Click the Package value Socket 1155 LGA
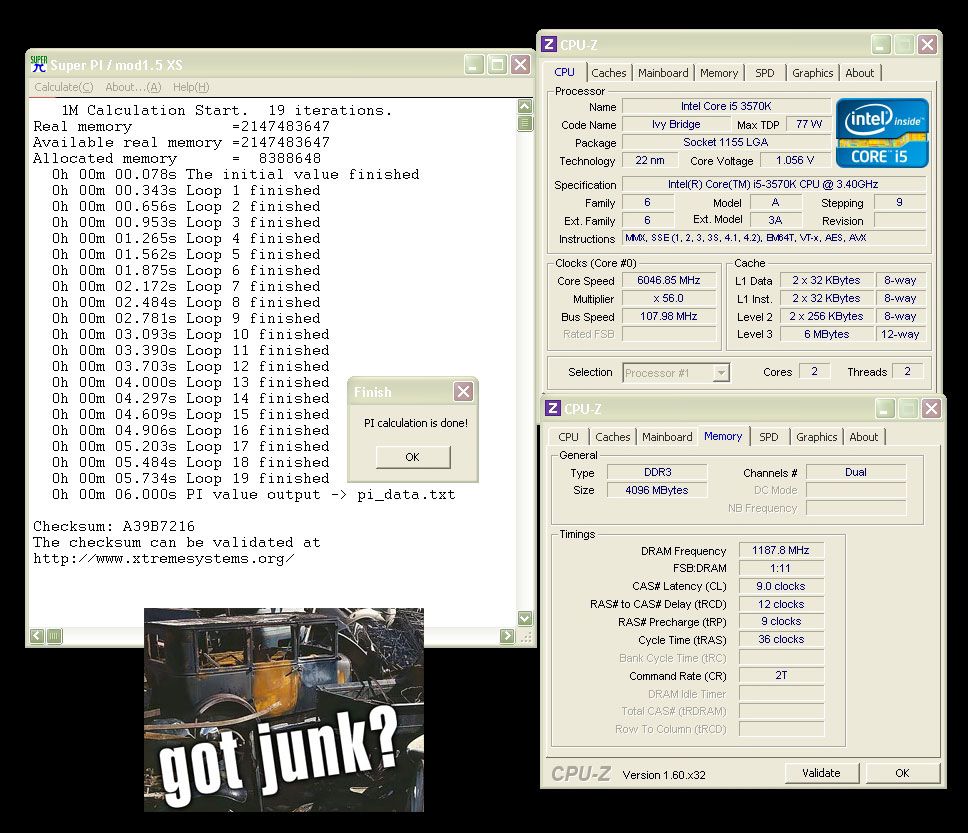 pos(726,142)
